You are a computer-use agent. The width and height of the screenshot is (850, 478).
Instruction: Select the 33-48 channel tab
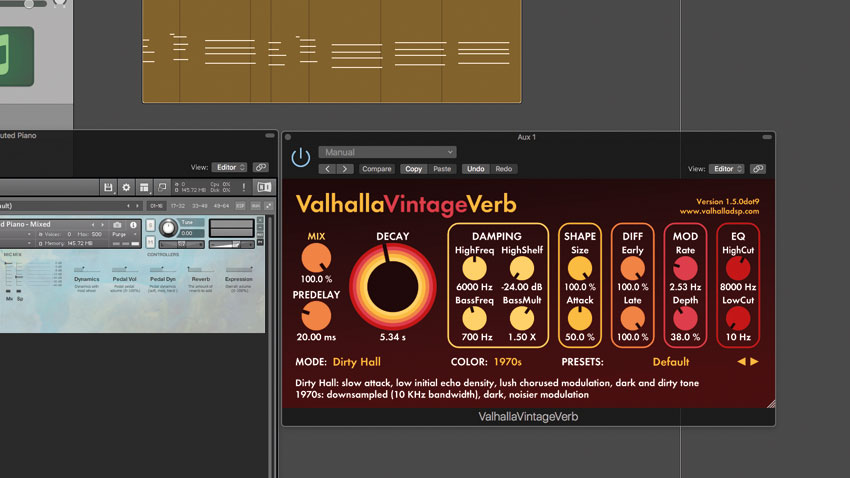(199, 206)
